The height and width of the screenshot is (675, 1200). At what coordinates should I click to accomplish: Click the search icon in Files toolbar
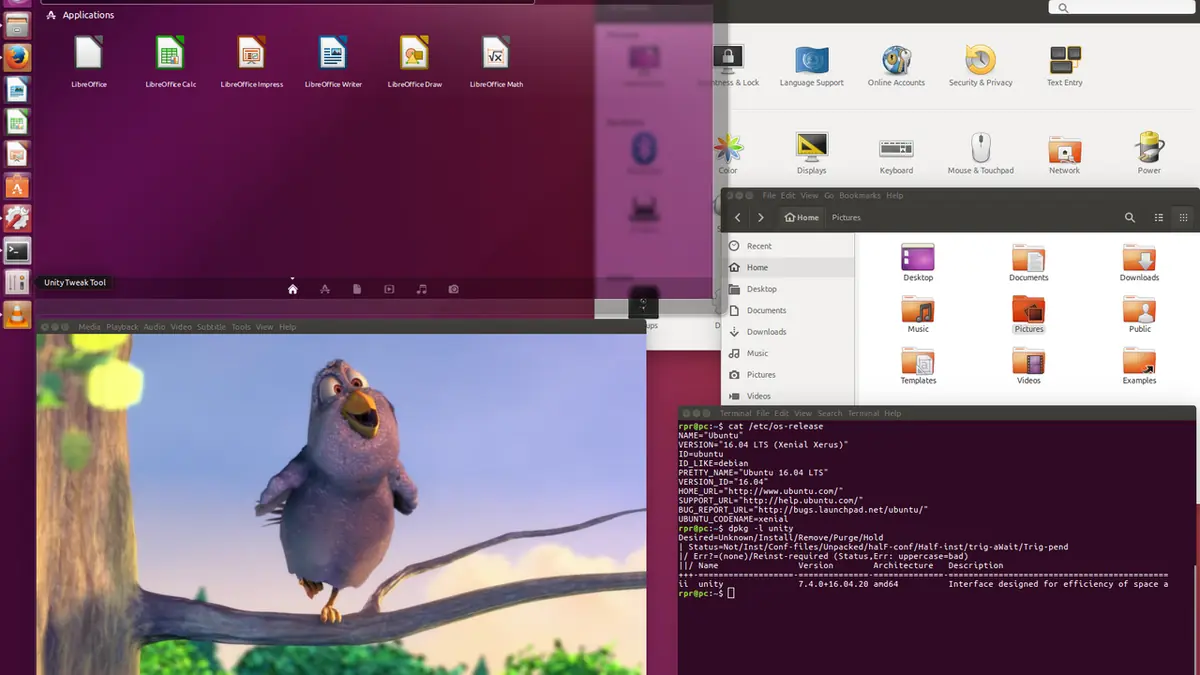1130,217
